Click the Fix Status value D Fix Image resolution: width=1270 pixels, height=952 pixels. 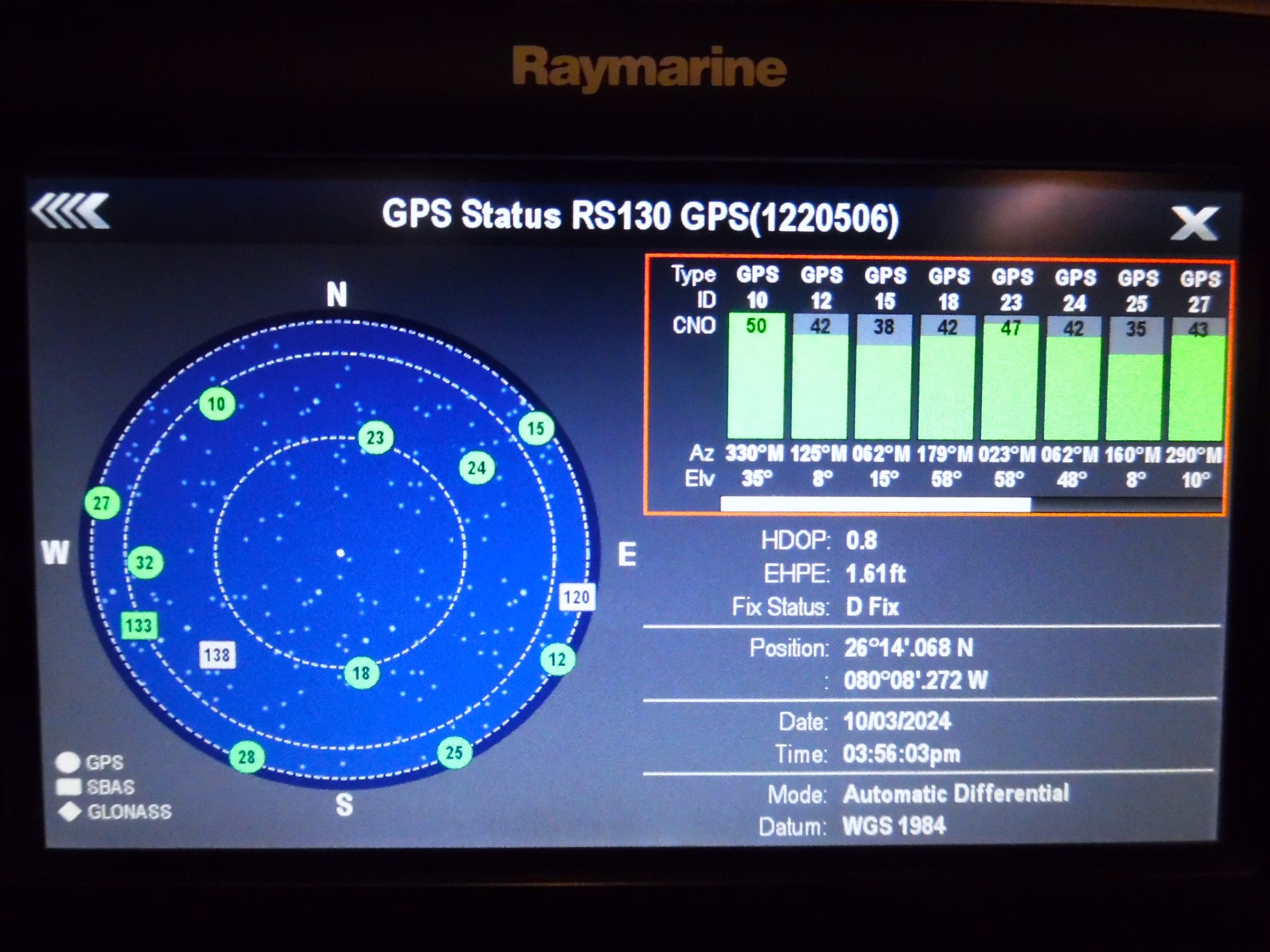[872, 607]
